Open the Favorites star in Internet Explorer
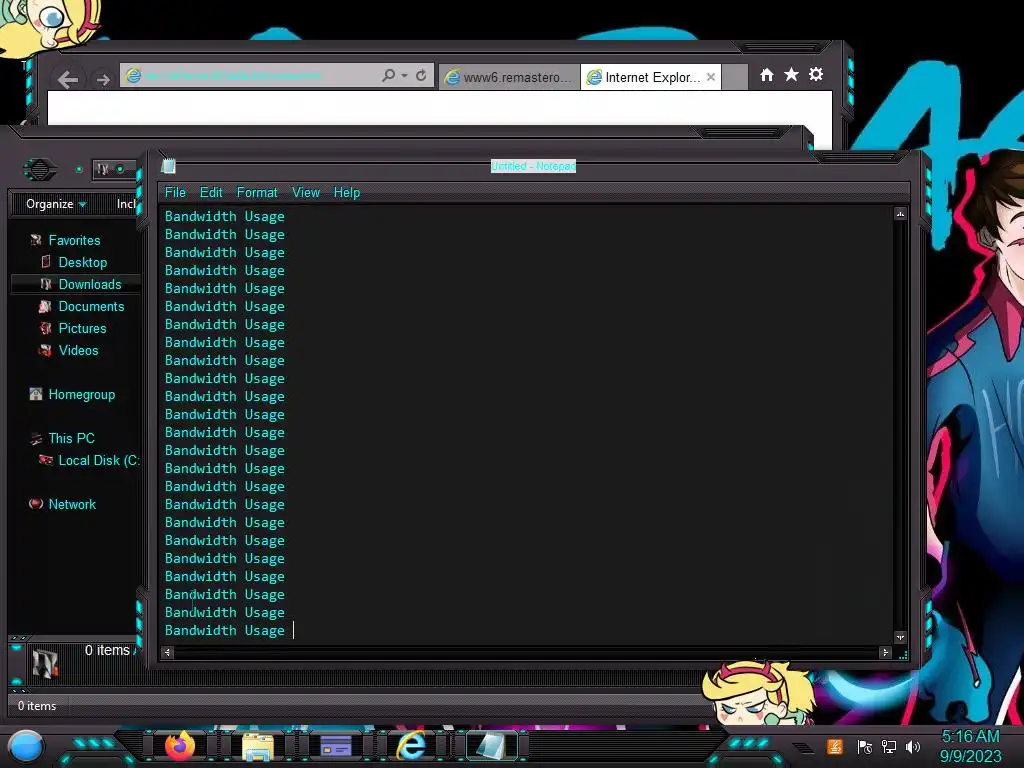The height and width of the screenshot is (768, 1024). click(x=791, y=74)
